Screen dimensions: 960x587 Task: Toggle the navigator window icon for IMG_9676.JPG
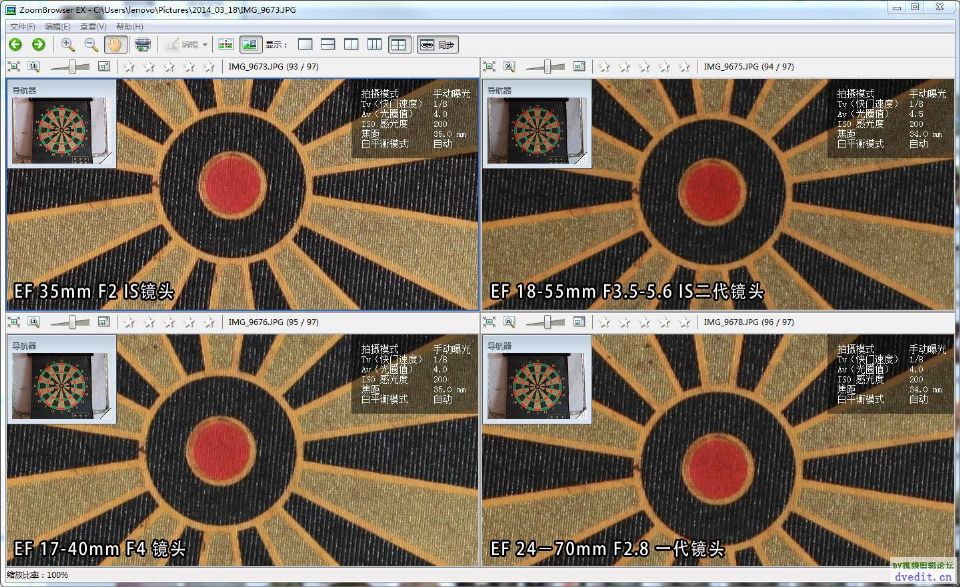[x=104, y=321]
